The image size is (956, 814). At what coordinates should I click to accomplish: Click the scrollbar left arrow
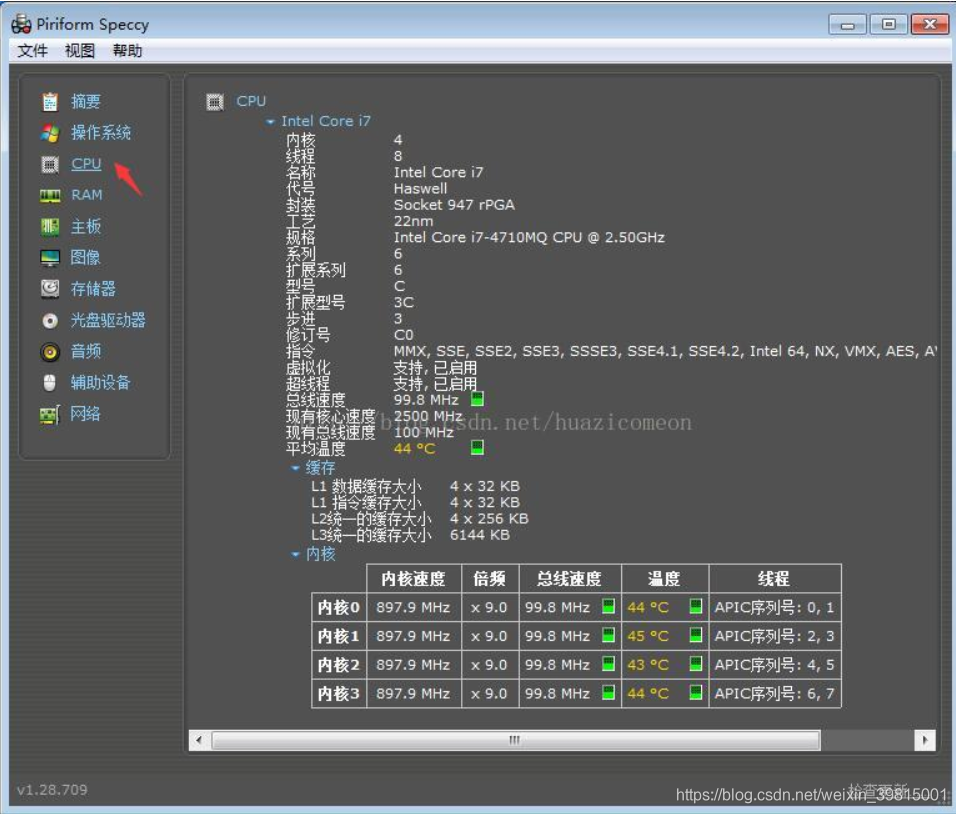[x=199, y=741]
